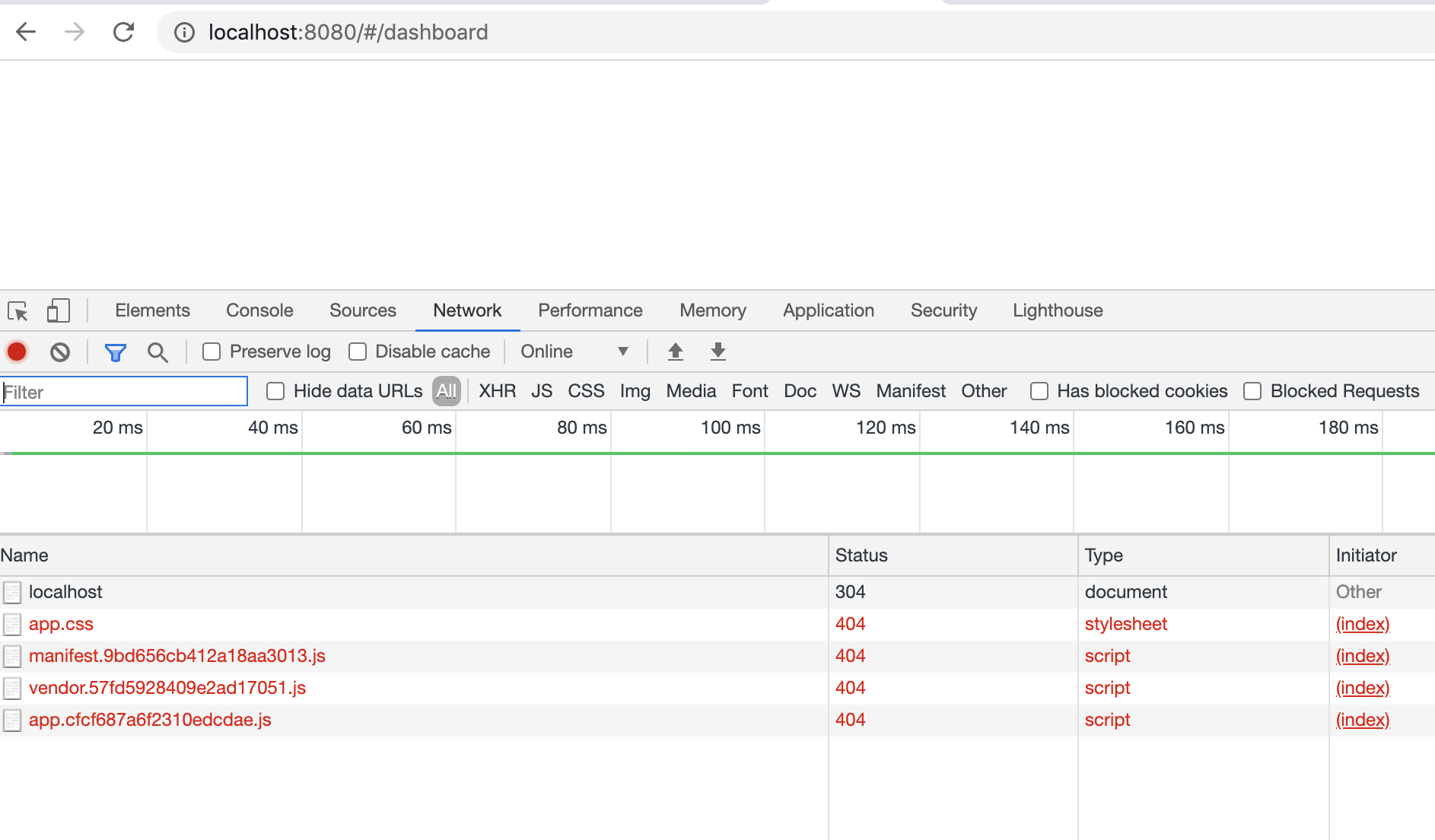Switch to the Console tab

coord(259,310)
